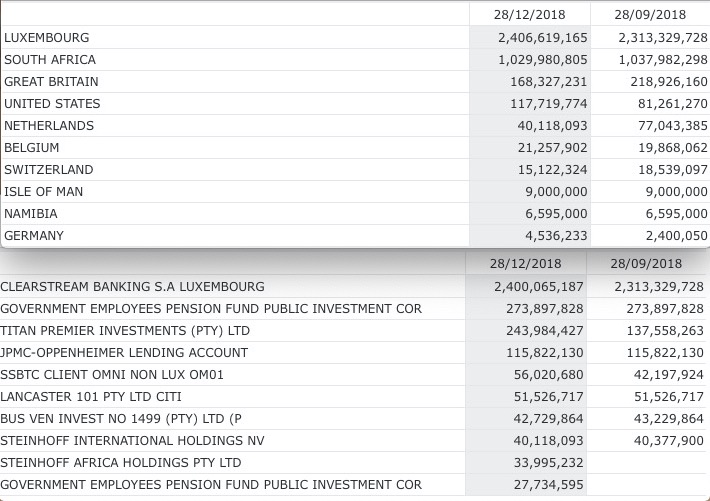Screen dimensions: 710x501
Task: Click the GERMANY row label
Action: coord(34,236)
